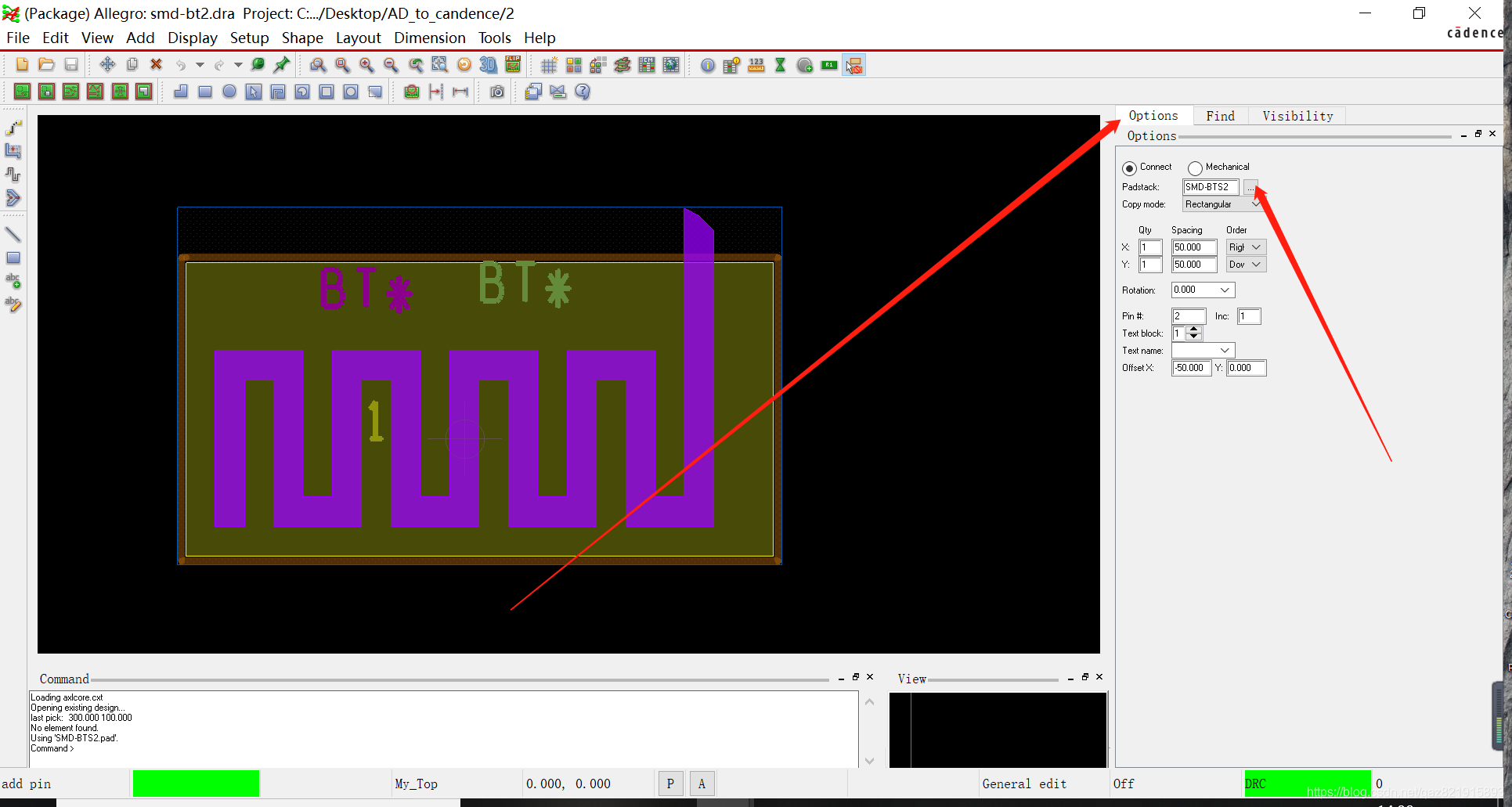The width and height of the screenshot is (1512, 807).
Task: Click the Add Line tool in left sidebar
Action: 13,234
